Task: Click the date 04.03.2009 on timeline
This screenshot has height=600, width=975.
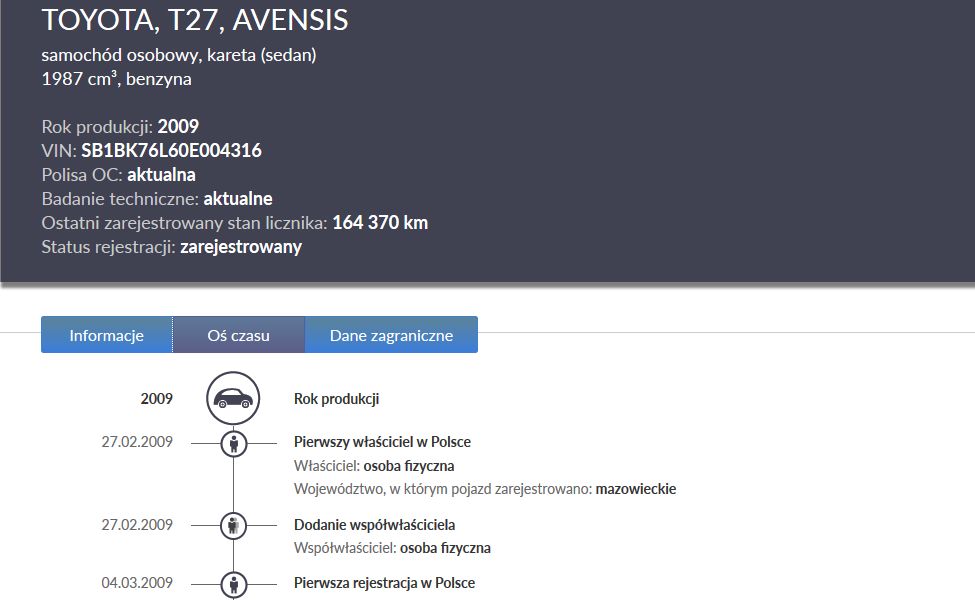Action: (137, 583)
